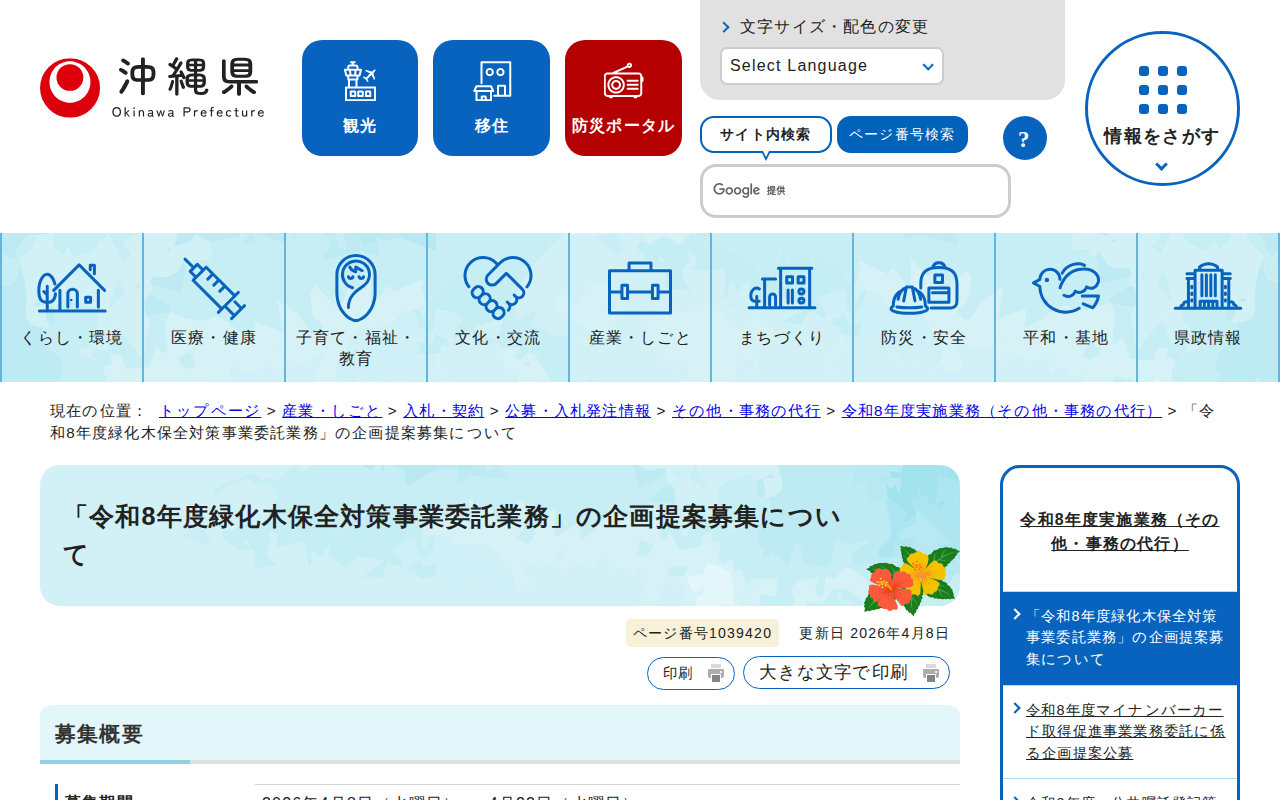Click the Google site search field
This screenshot has width=1280, height=800.
855,191
